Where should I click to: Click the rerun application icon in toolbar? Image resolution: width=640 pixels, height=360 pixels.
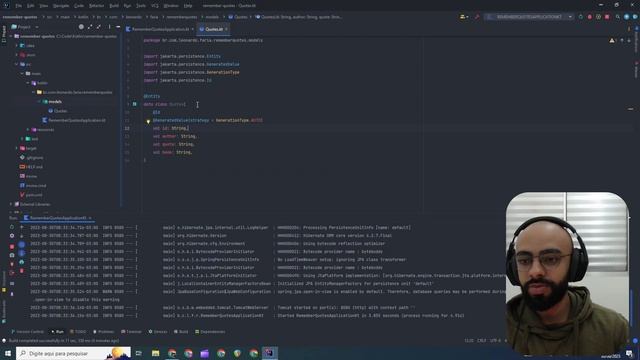coord(581,17)
